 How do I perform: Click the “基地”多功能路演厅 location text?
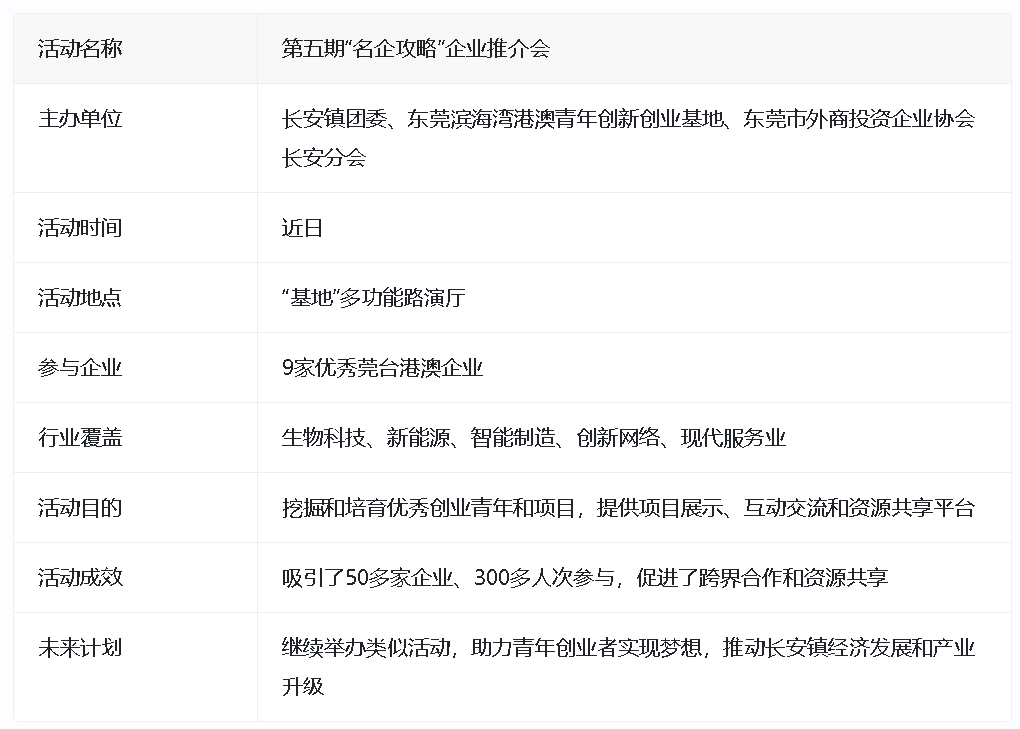373,298
